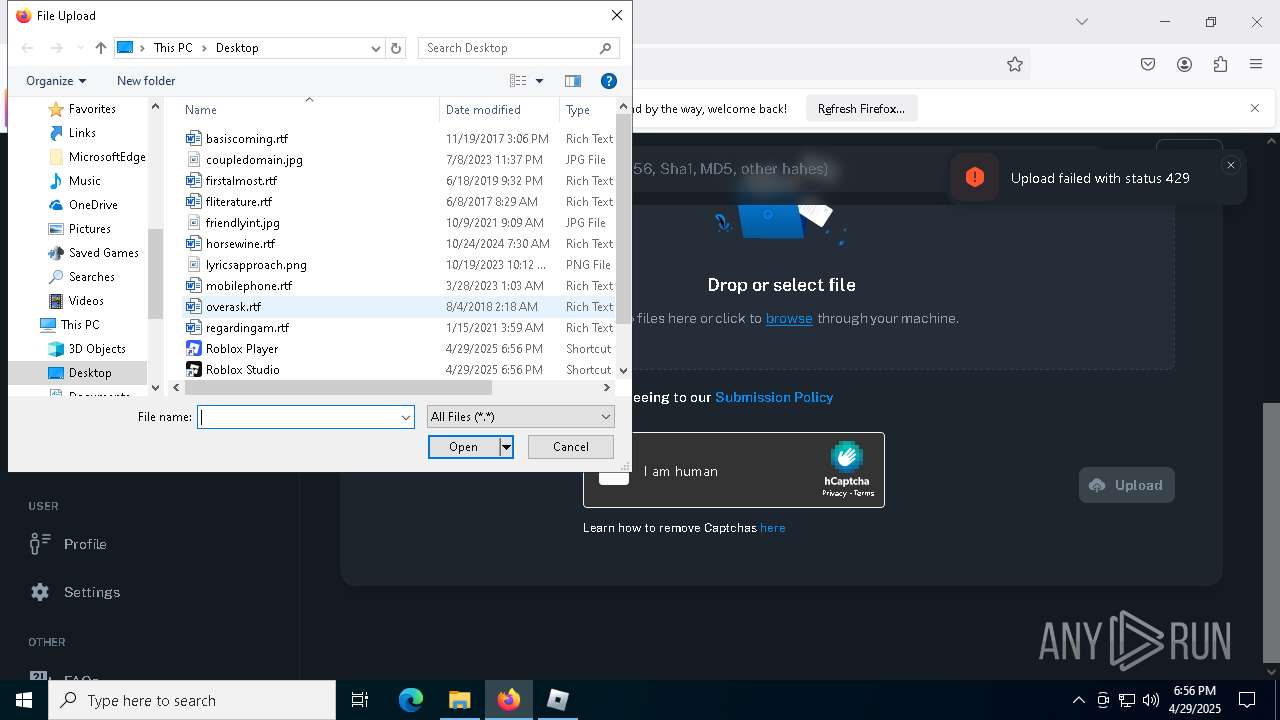Click the file list horizontal scrollbar
Viewport: 1280px width, 720px height.
click(x=338, y=388)
